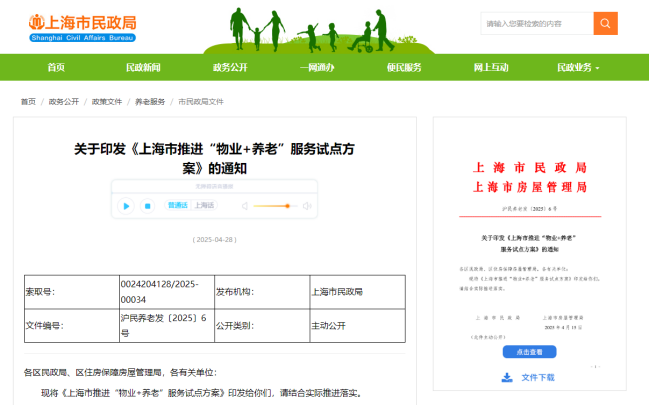This screenshot has height=406, width=650.
Task: Go to 政策文件 in the breadcrumb
Action: [x=107, y=102]
